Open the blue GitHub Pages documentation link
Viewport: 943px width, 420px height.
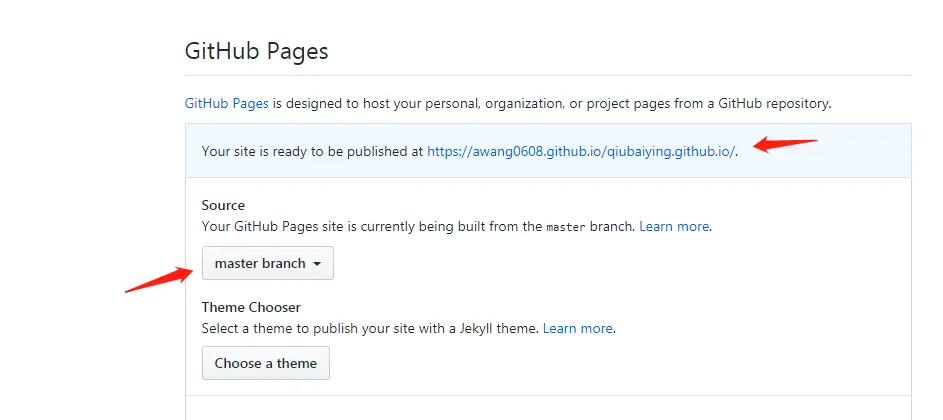226,103
